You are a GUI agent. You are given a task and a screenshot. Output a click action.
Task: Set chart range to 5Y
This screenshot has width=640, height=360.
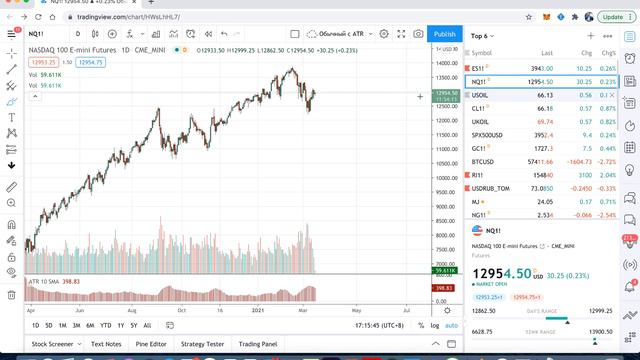[x=134, y=325]
